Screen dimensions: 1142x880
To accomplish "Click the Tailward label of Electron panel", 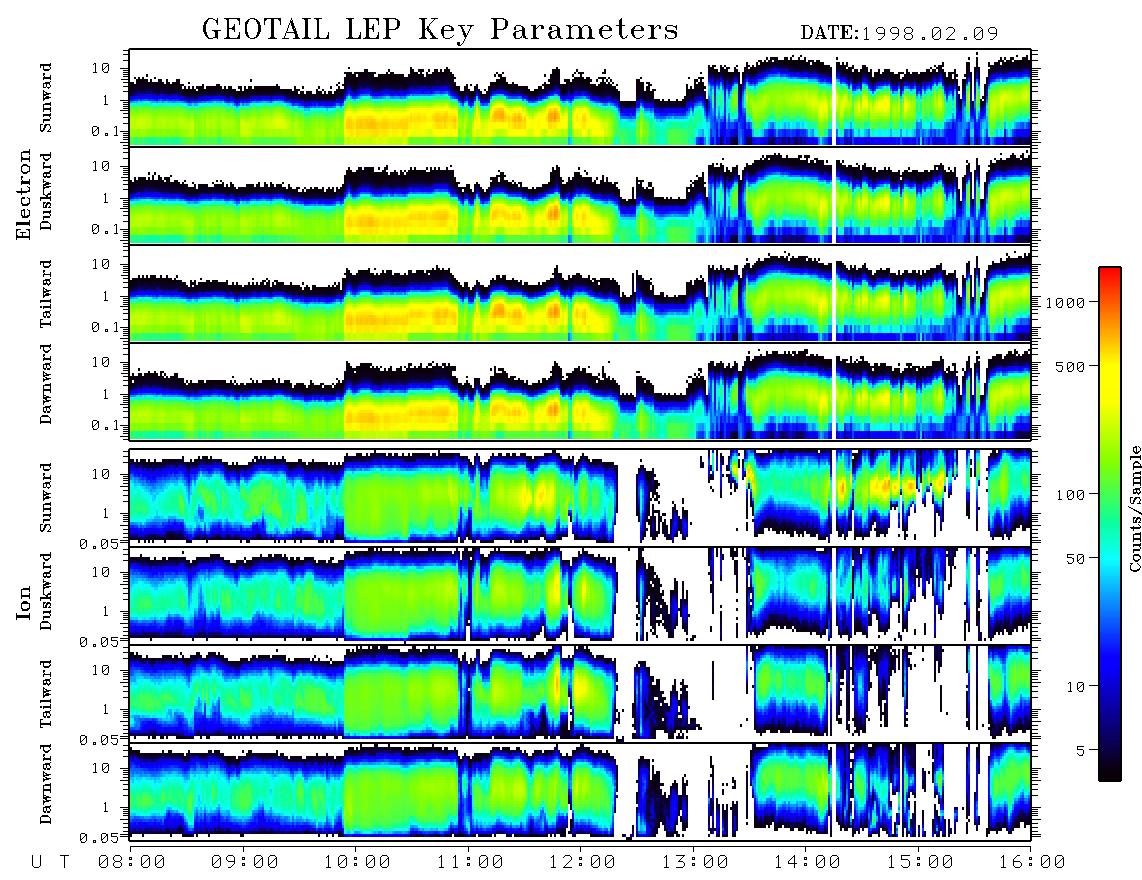I will [46, 294].
